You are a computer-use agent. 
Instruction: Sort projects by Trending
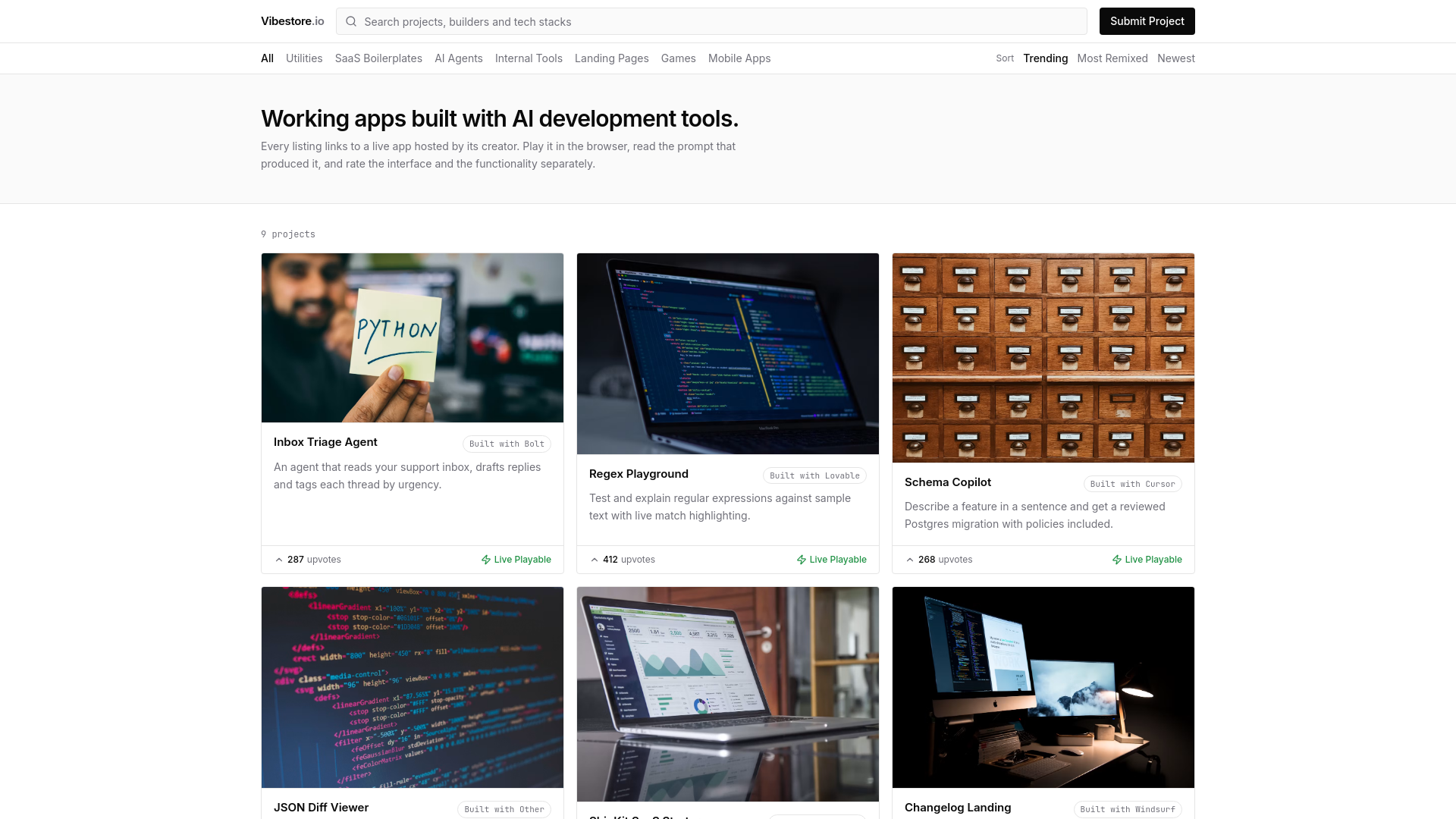(1045, 58)
